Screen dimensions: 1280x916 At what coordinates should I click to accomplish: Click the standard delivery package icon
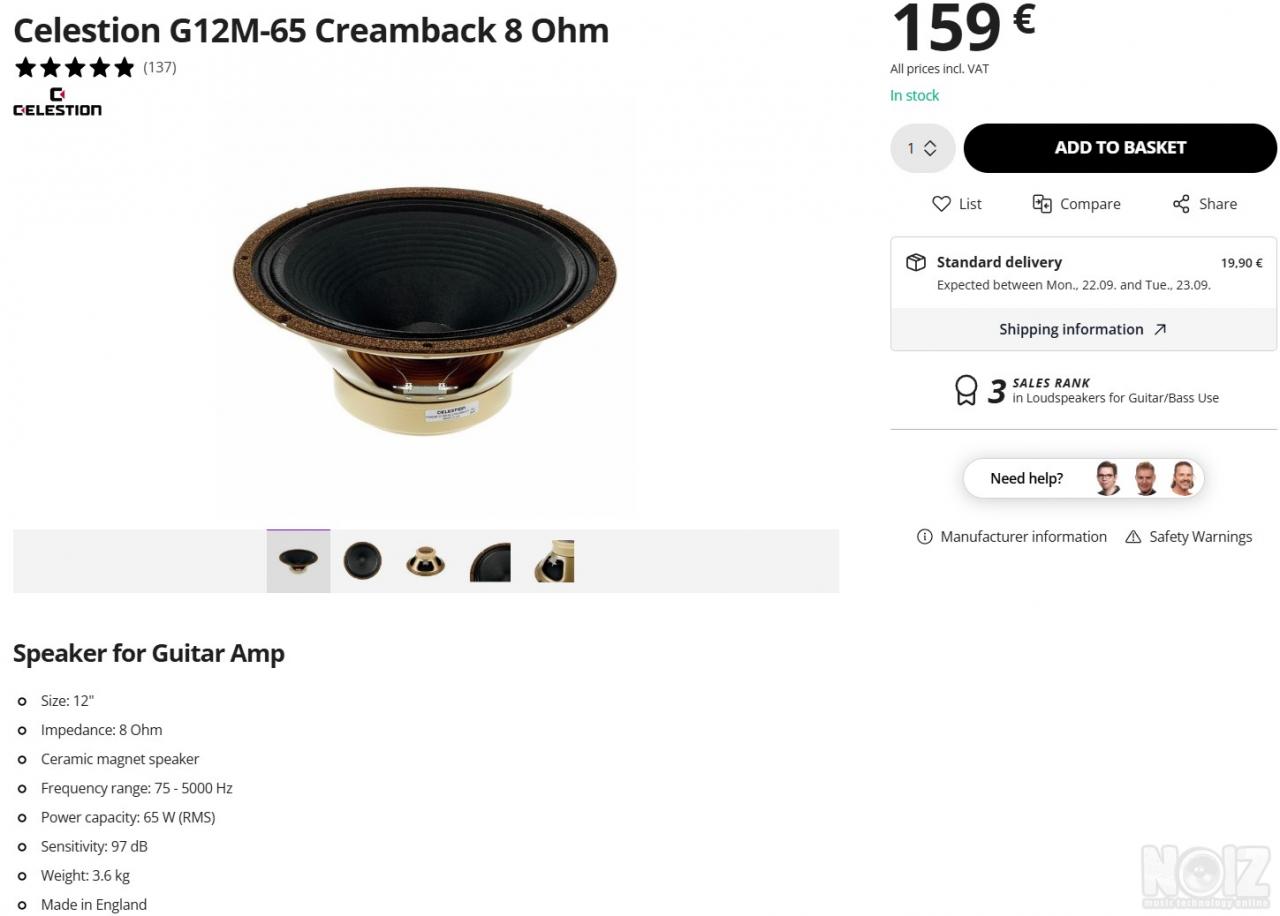point(916,262)
